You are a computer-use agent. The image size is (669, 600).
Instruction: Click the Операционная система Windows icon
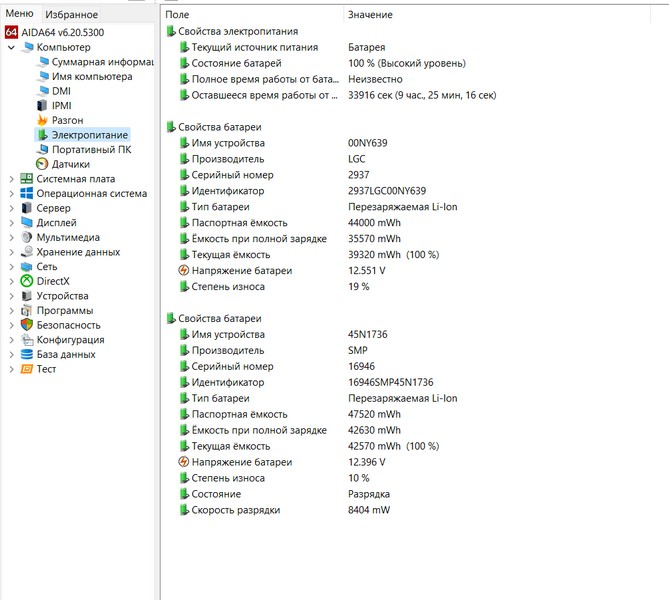(27, 194)
